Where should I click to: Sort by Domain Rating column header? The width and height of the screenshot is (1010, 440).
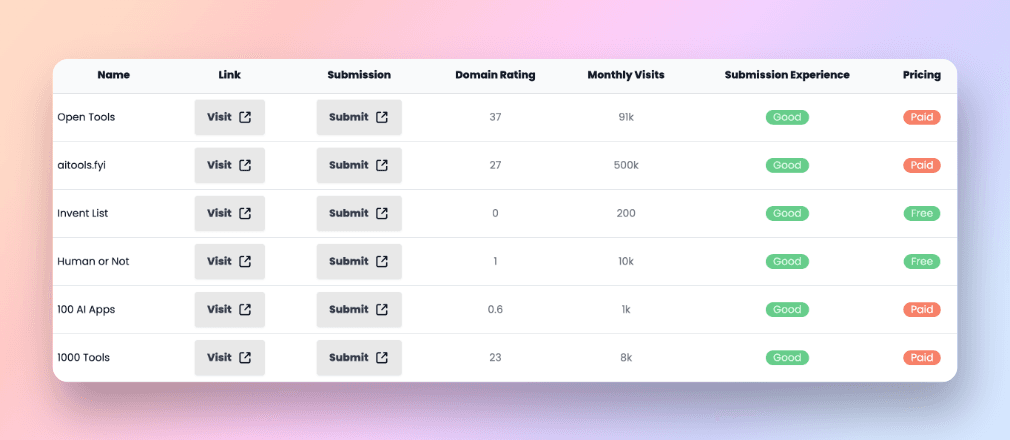pos(495,75)
